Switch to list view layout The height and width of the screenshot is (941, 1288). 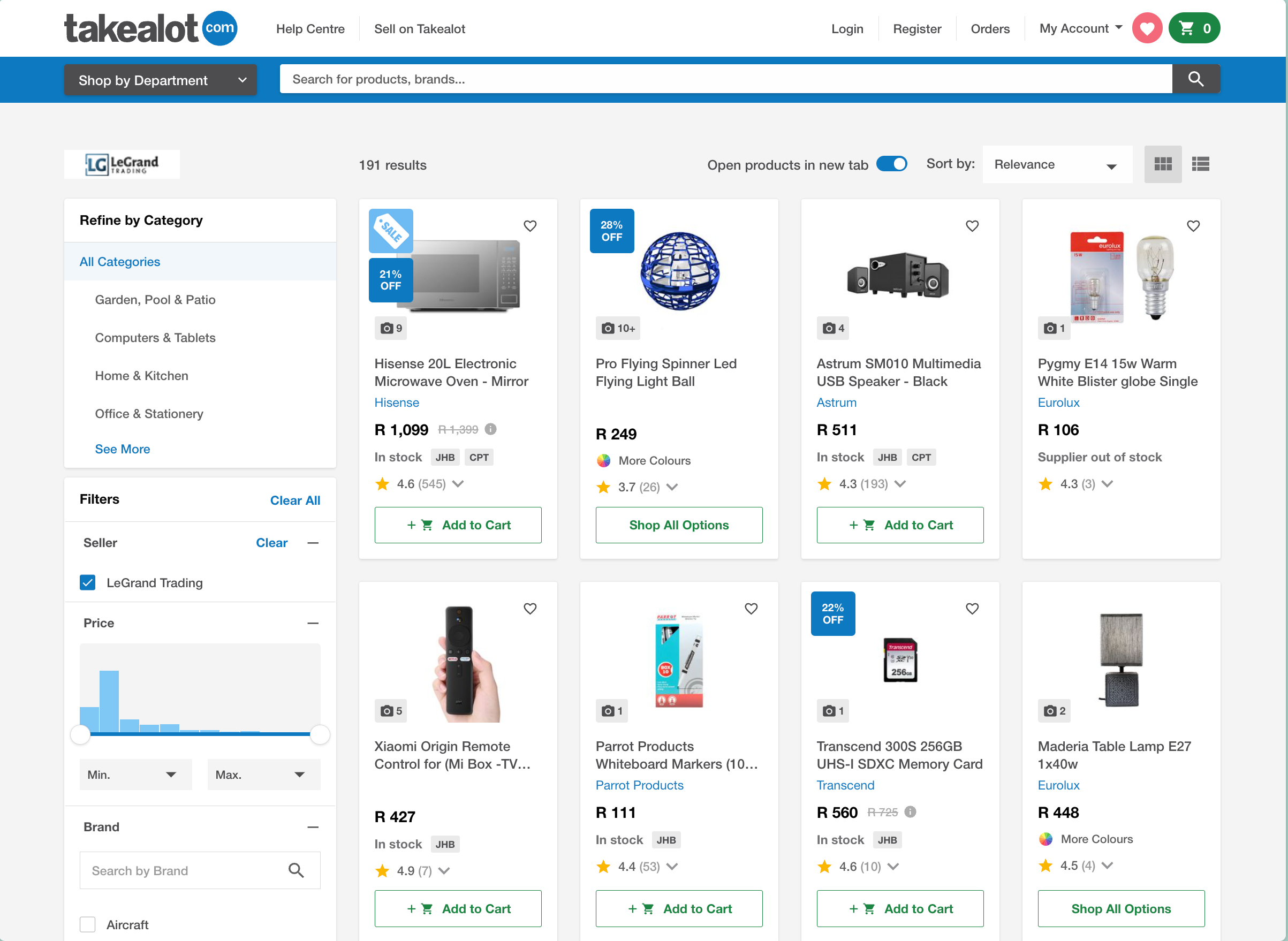point(1200,165)
